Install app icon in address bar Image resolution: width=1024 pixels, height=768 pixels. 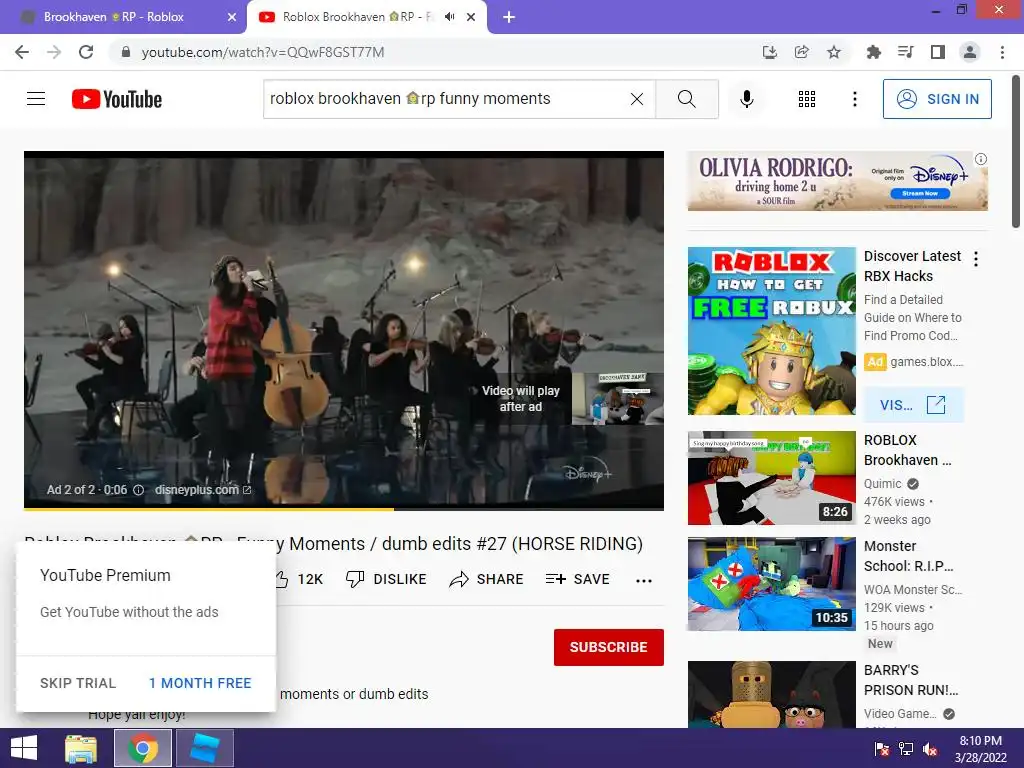pos(770,52)
